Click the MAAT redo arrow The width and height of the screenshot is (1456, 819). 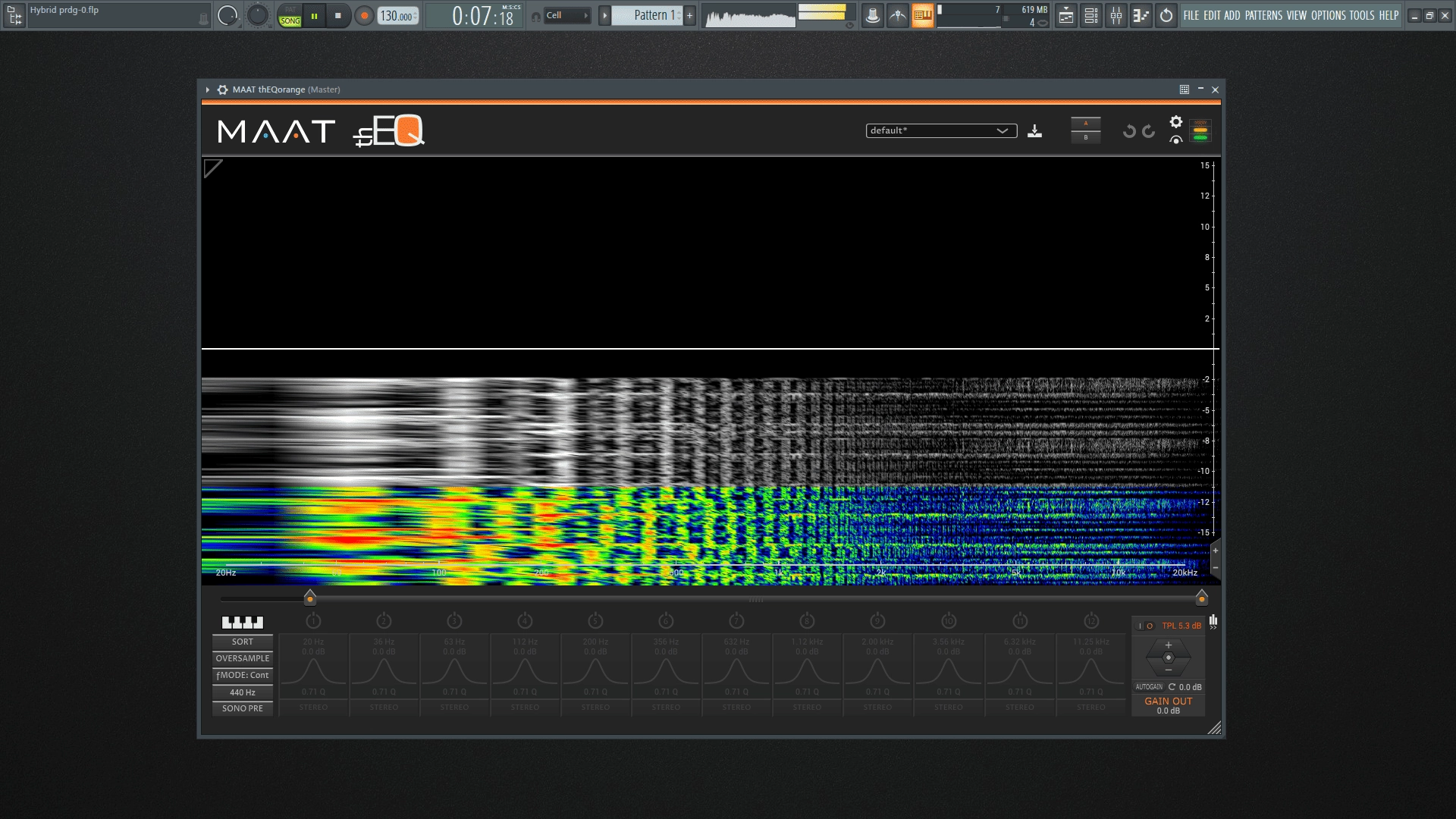[x=1149, y=131]
